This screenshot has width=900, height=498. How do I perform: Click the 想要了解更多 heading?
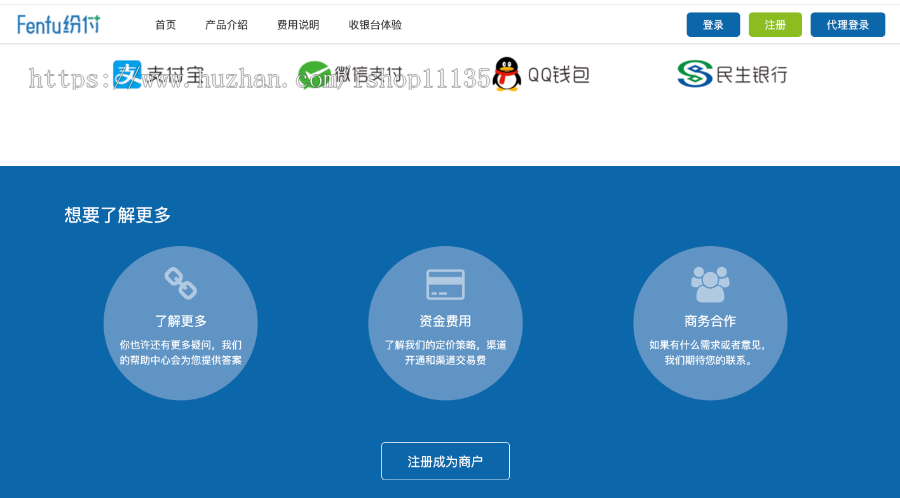click(x=118, y=215)
